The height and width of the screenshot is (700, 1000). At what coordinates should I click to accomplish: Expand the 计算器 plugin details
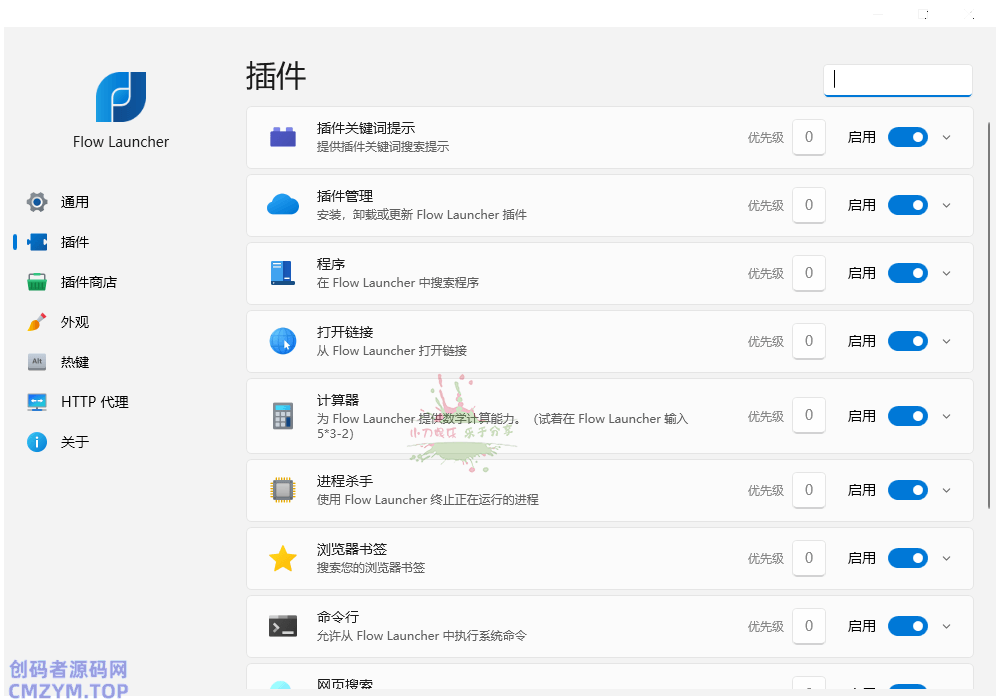946,416
